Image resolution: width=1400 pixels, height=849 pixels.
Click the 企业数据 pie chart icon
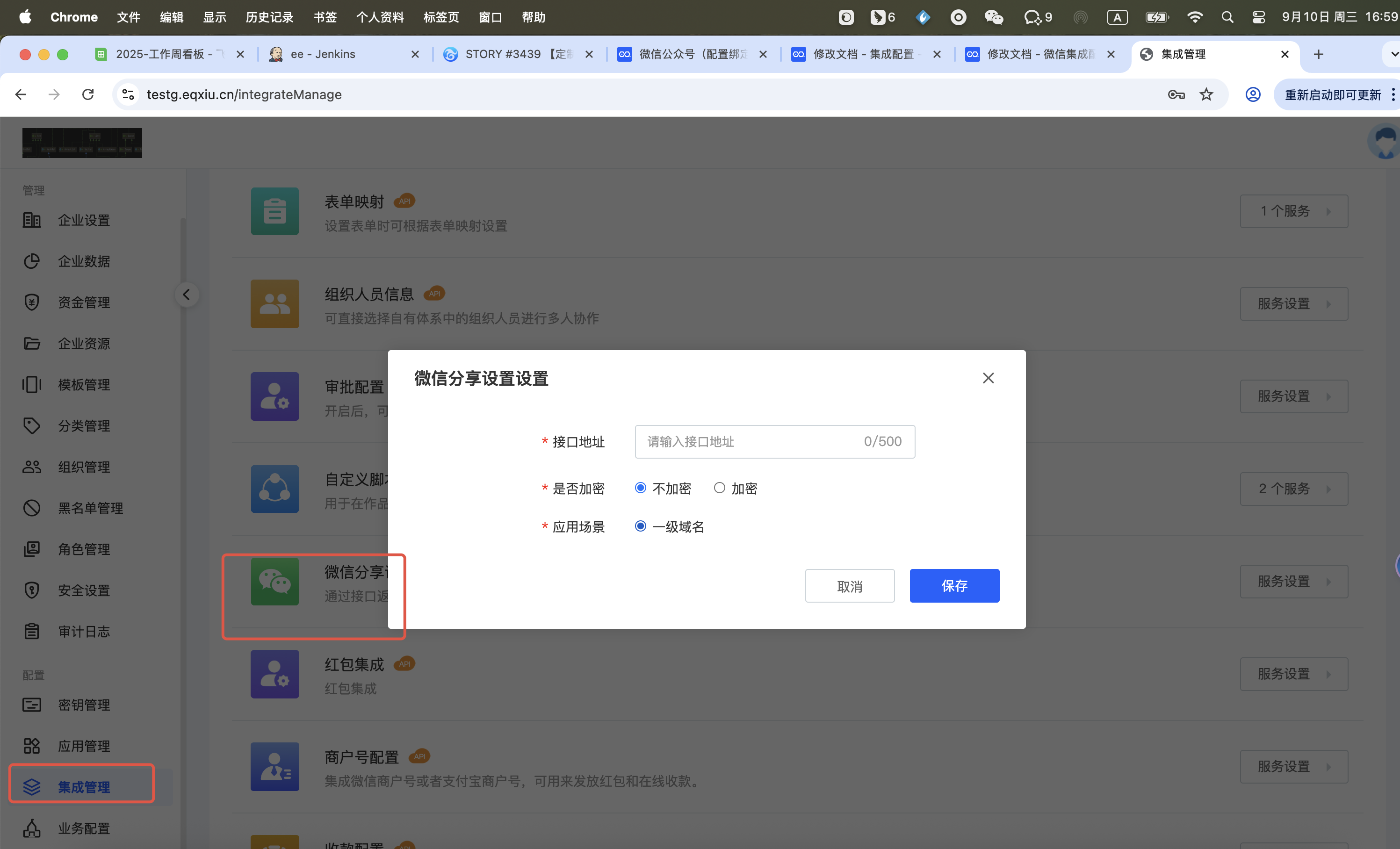tap(32, 261)
